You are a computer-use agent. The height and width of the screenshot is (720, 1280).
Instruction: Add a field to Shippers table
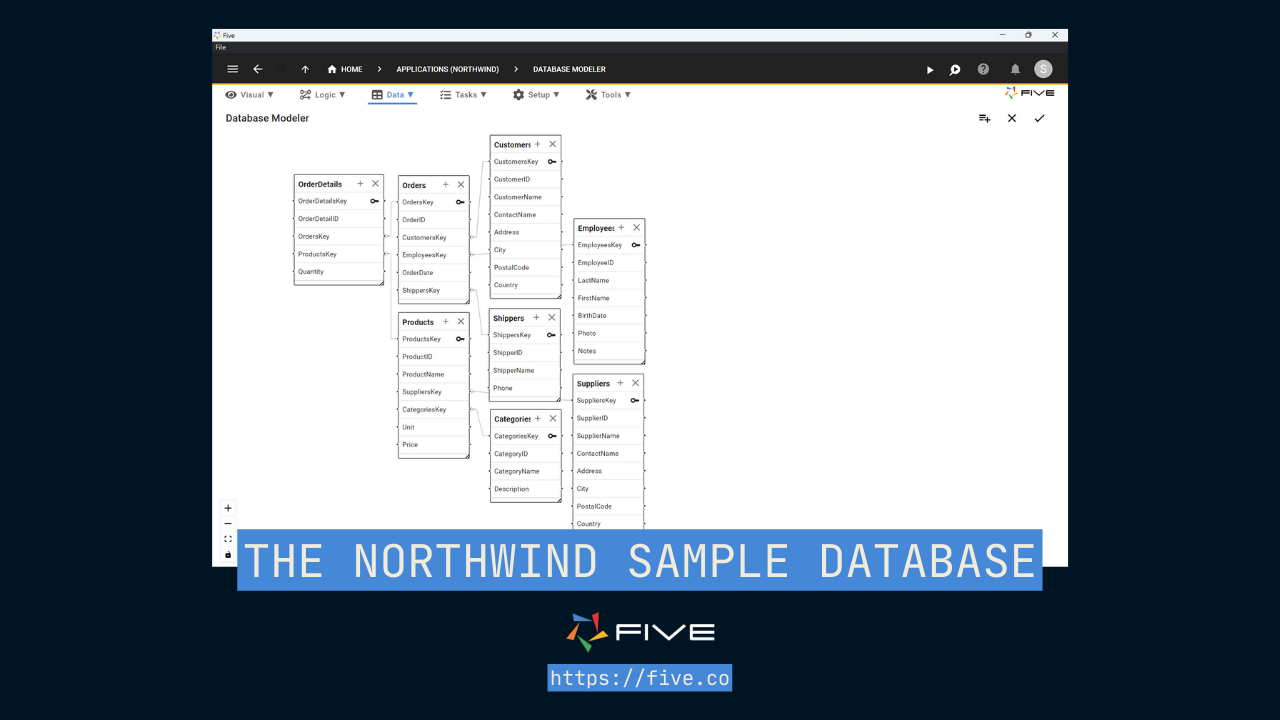[x=537, y=318]
